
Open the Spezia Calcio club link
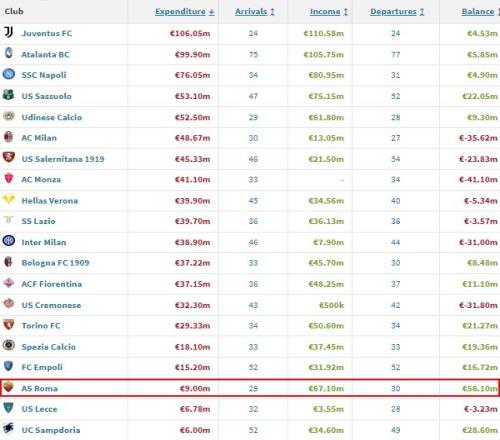click(x=49, y=347)
